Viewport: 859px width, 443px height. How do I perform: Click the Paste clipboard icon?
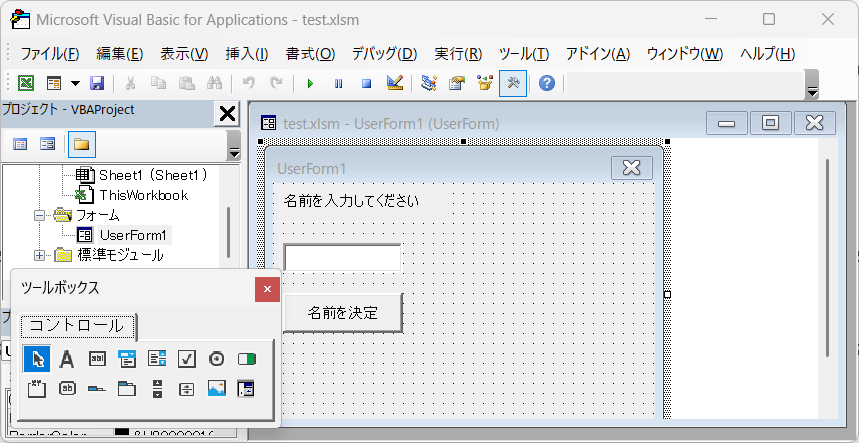click(187, 84)
